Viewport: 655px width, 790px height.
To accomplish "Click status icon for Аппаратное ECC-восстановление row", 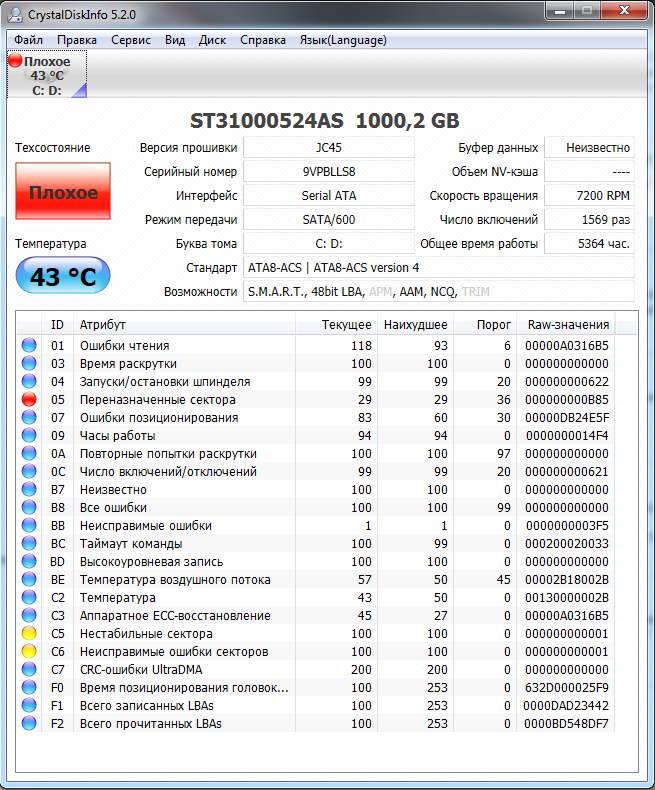I will click(x=29, y=615).
